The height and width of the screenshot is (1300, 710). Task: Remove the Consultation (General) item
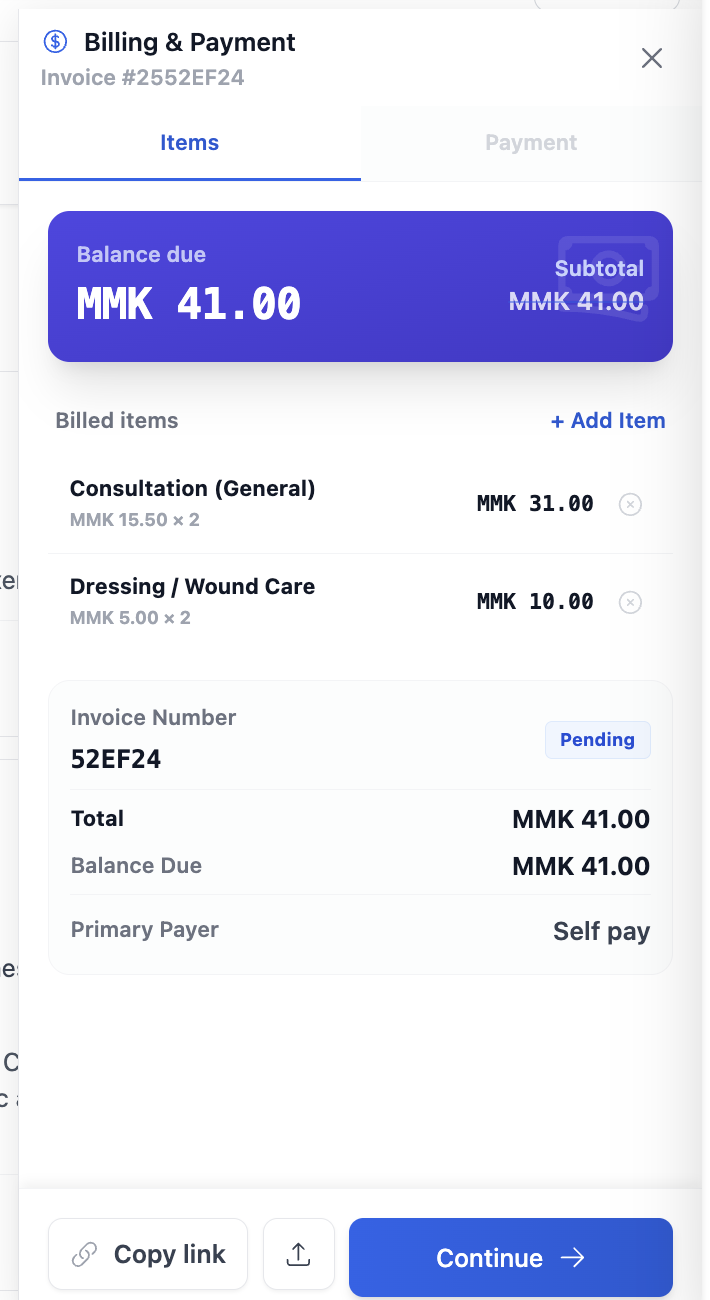[630, 504]
